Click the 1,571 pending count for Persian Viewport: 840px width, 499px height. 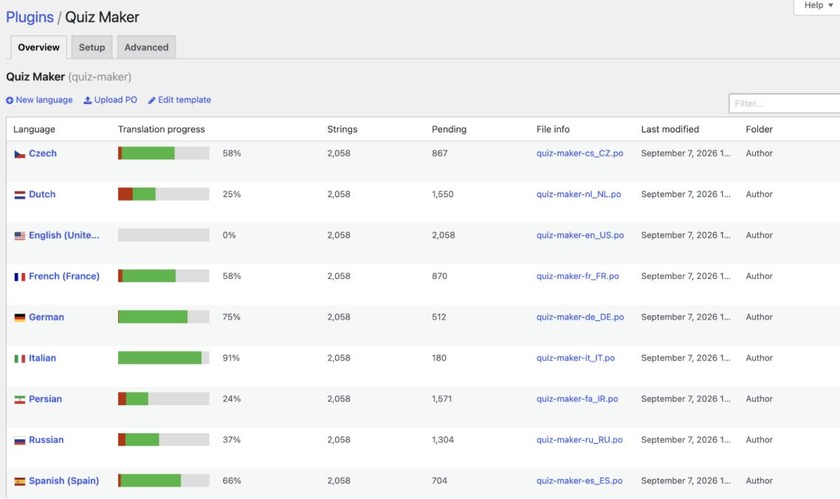tap(441, 399)
